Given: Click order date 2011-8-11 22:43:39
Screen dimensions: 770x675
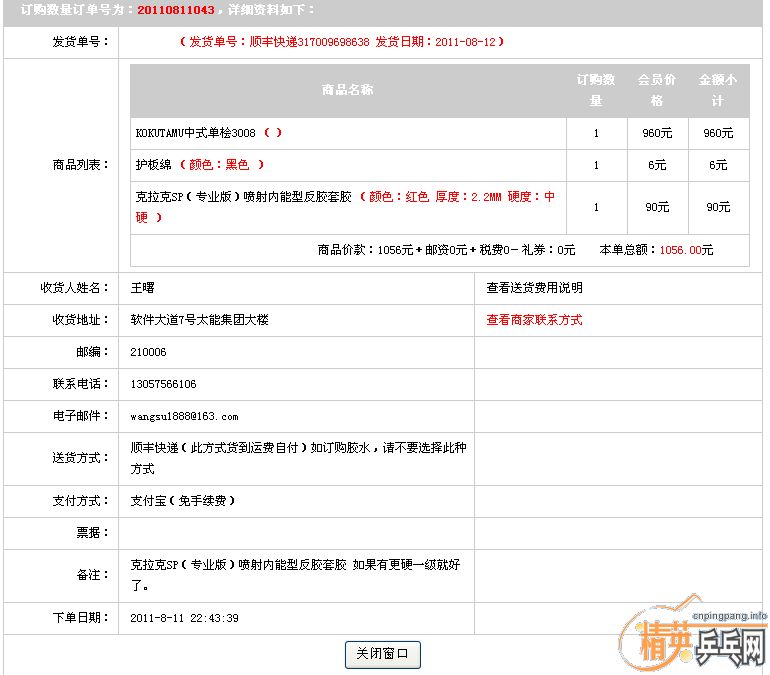Looking at the screenshot, I should coord(185,618).
